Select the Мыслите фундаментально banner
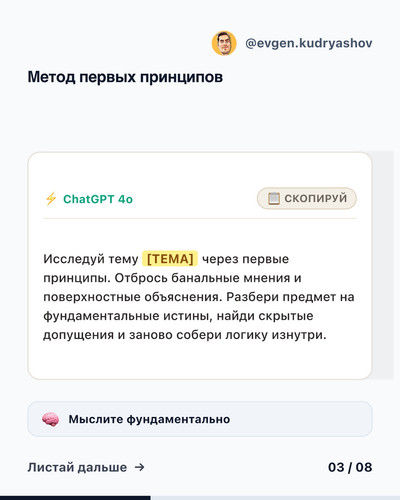The width and height of the screenshot is (400, 500). [x=200, y=419]
